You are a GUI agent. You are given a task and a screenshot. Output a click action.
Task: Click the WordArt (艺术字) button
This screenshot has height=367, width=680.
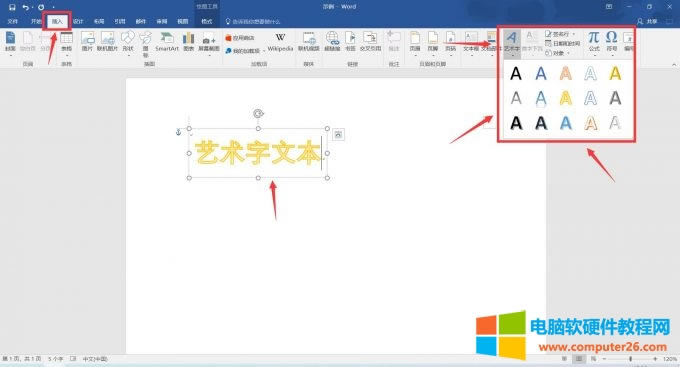[x=512, y=42]
